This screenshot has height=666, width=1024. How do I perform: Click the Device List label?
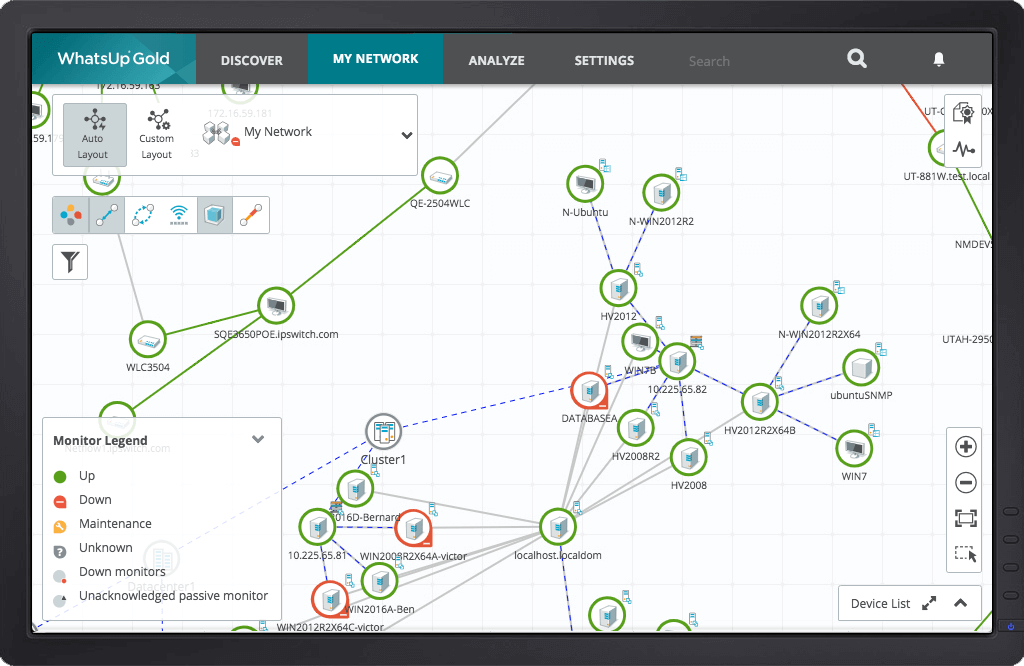coord(880,604)
